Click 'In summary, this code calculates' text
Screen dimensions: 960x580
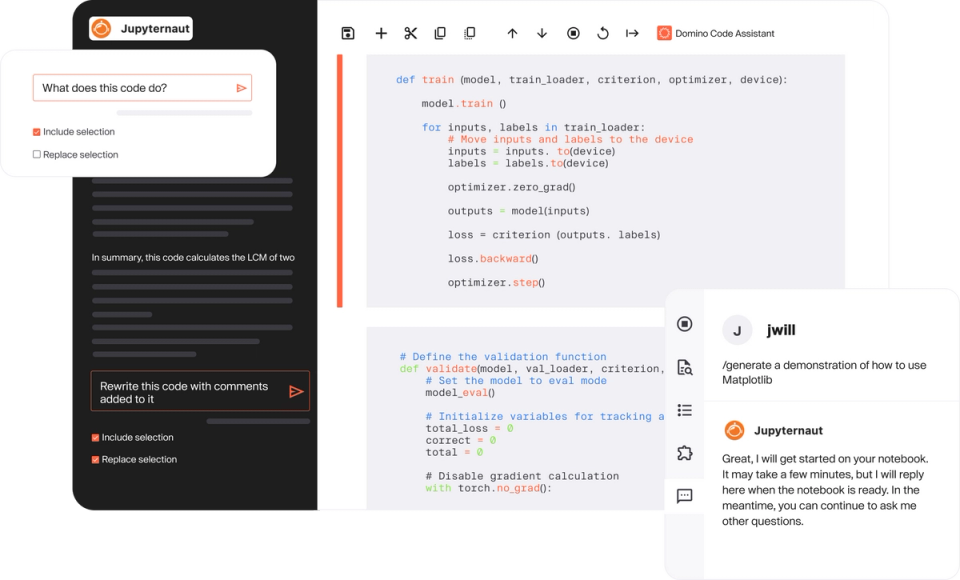[x=193, y=257]
